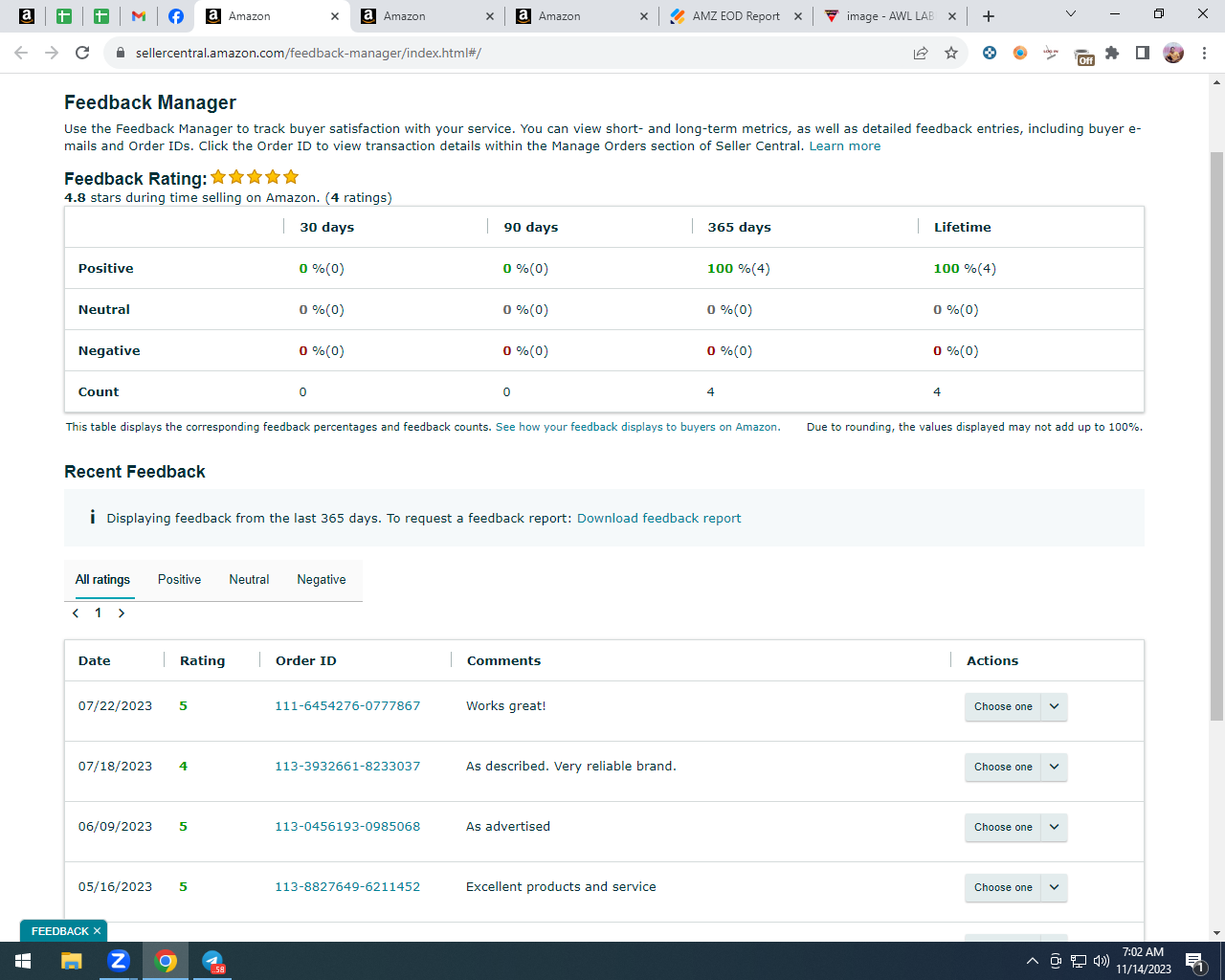Click Download feedback report
This screenshot has width=1225, height=980.
[658, 519]
